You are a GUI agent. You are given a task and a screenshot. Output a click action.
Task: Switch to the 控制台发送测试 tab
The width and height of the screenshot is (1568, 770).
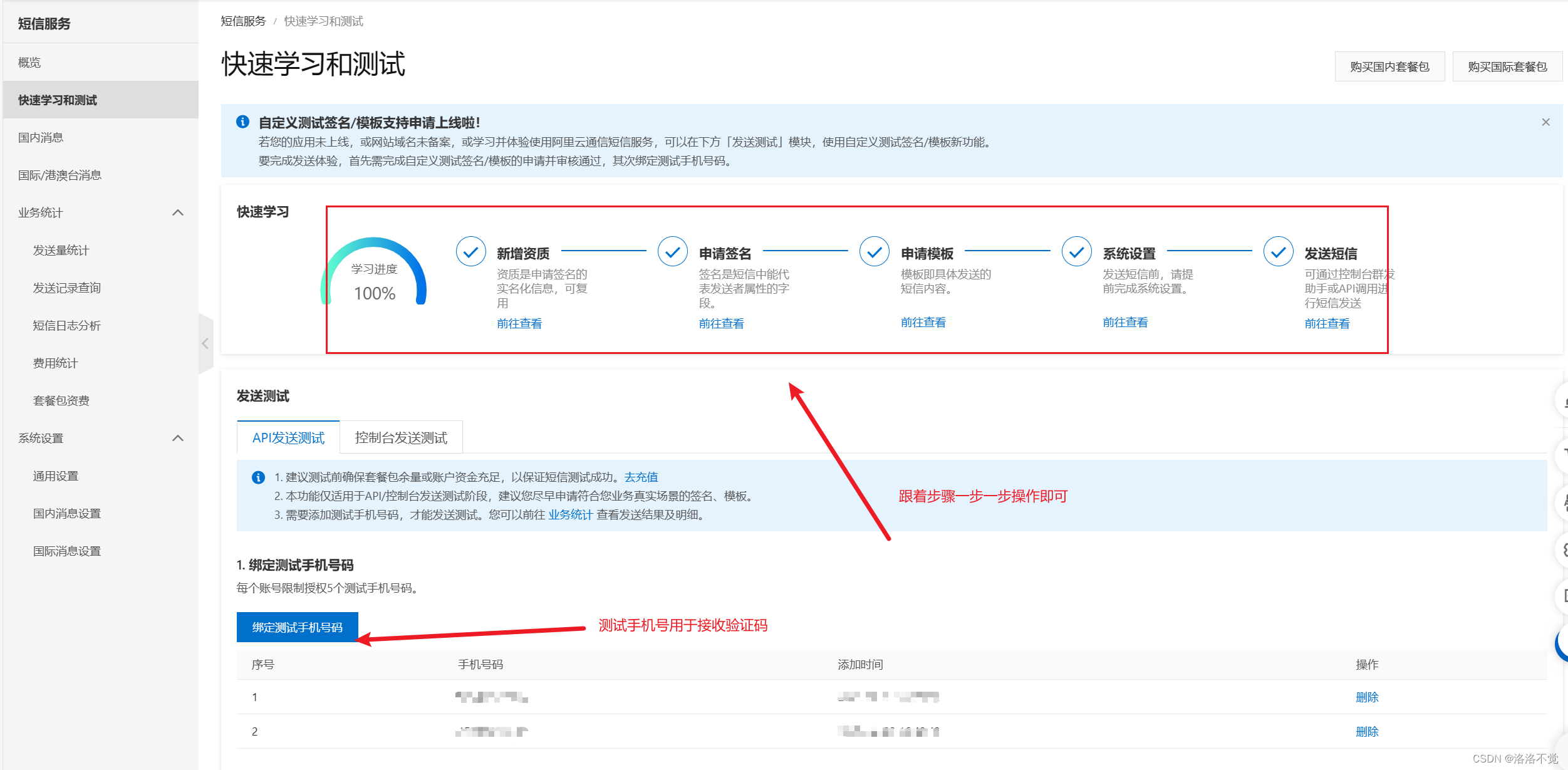pos(401,438)
